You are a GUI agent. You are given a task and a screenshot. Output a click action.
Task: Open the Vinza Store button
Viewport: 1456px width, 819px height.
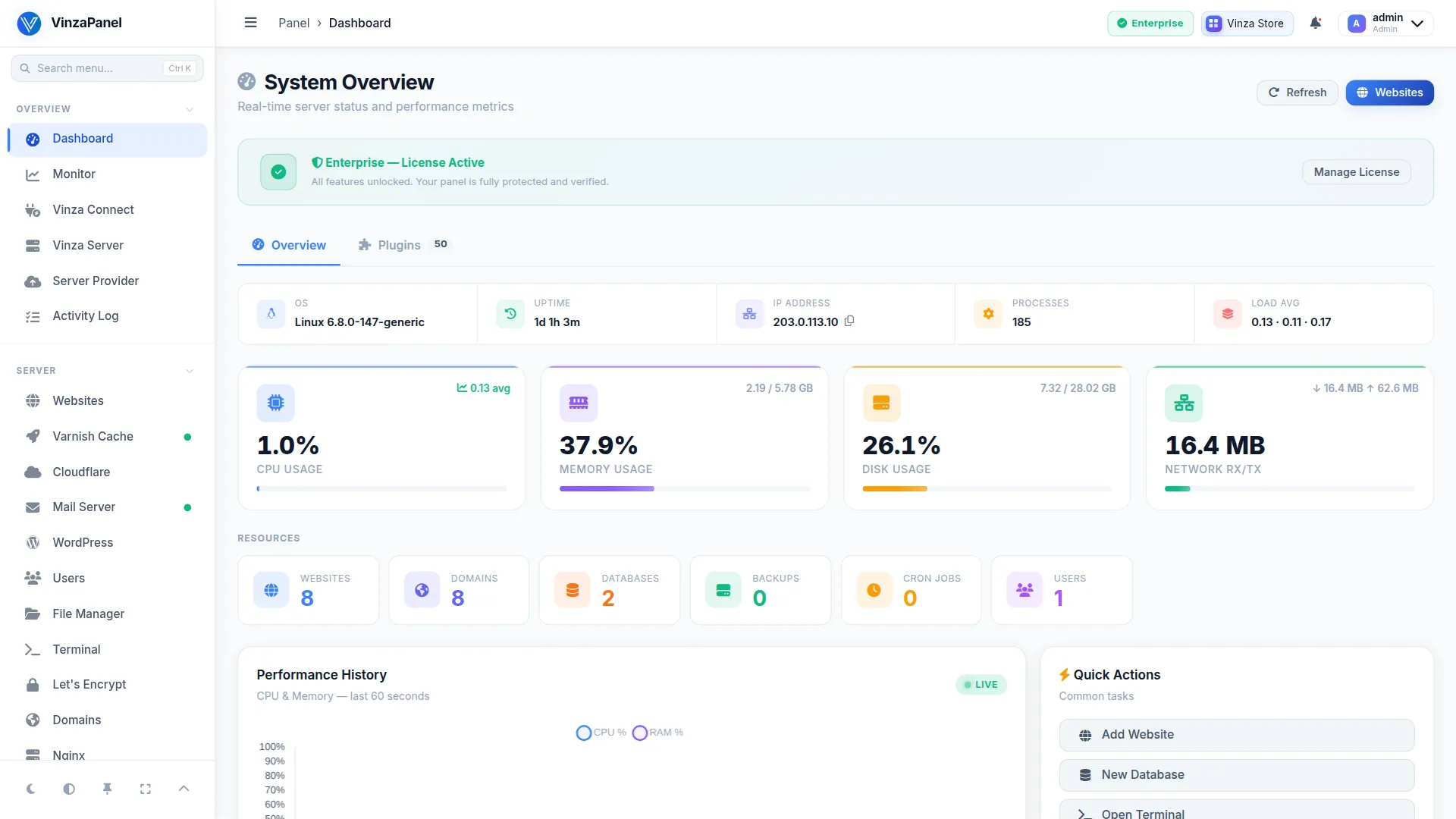1247,24
